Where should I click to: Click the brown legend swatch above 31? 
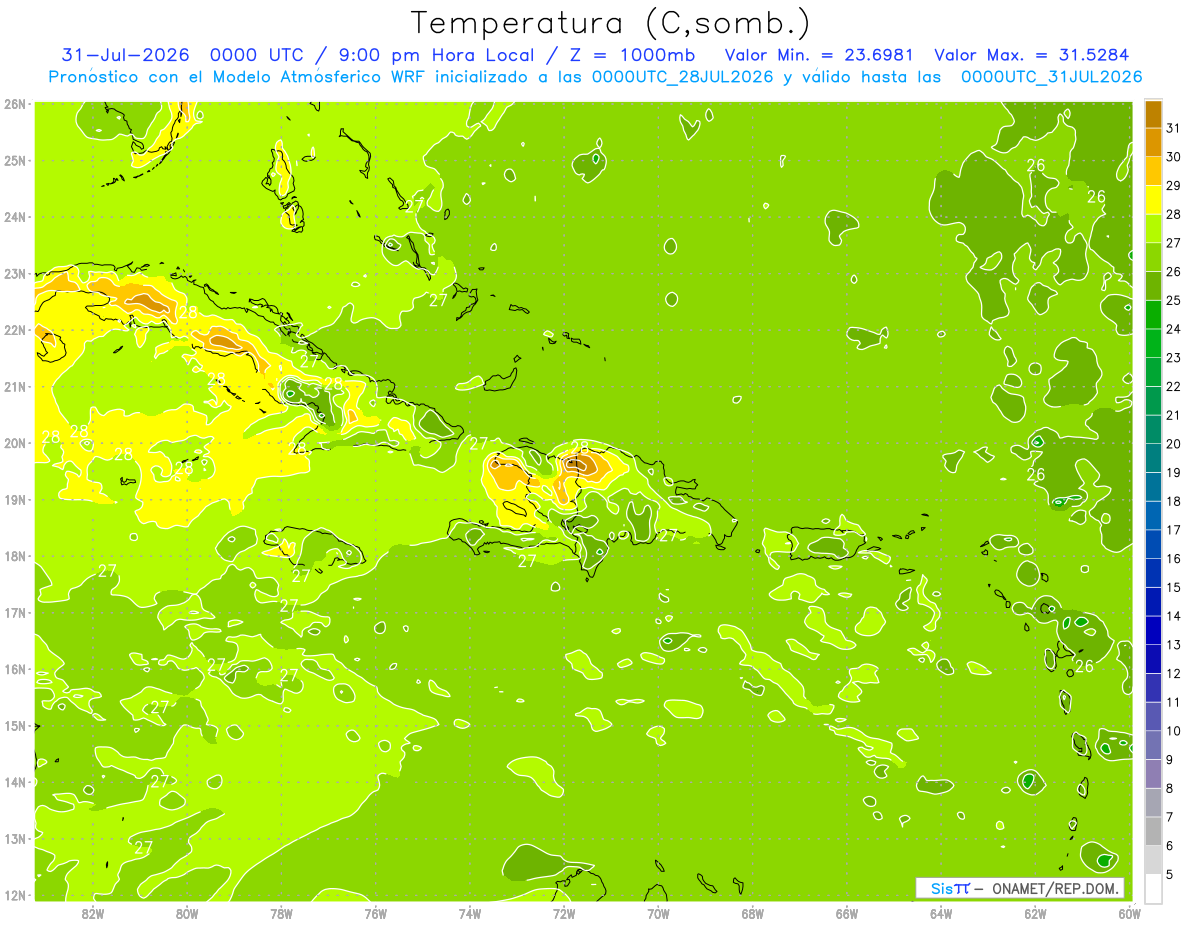(x=1153, y=114)
